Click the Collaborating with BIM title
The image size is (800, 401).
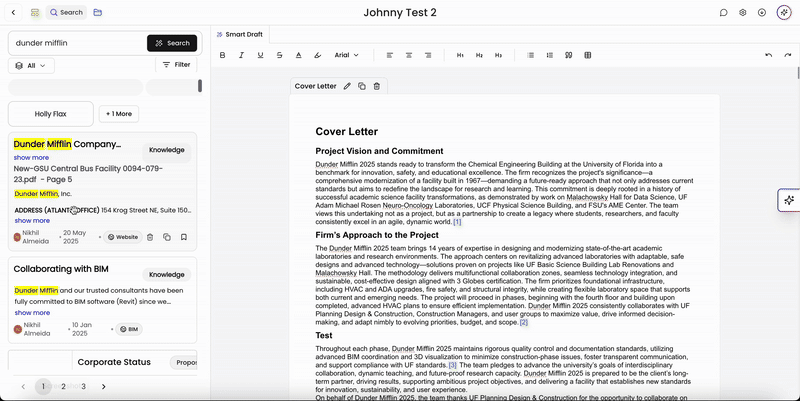[61, 269]
